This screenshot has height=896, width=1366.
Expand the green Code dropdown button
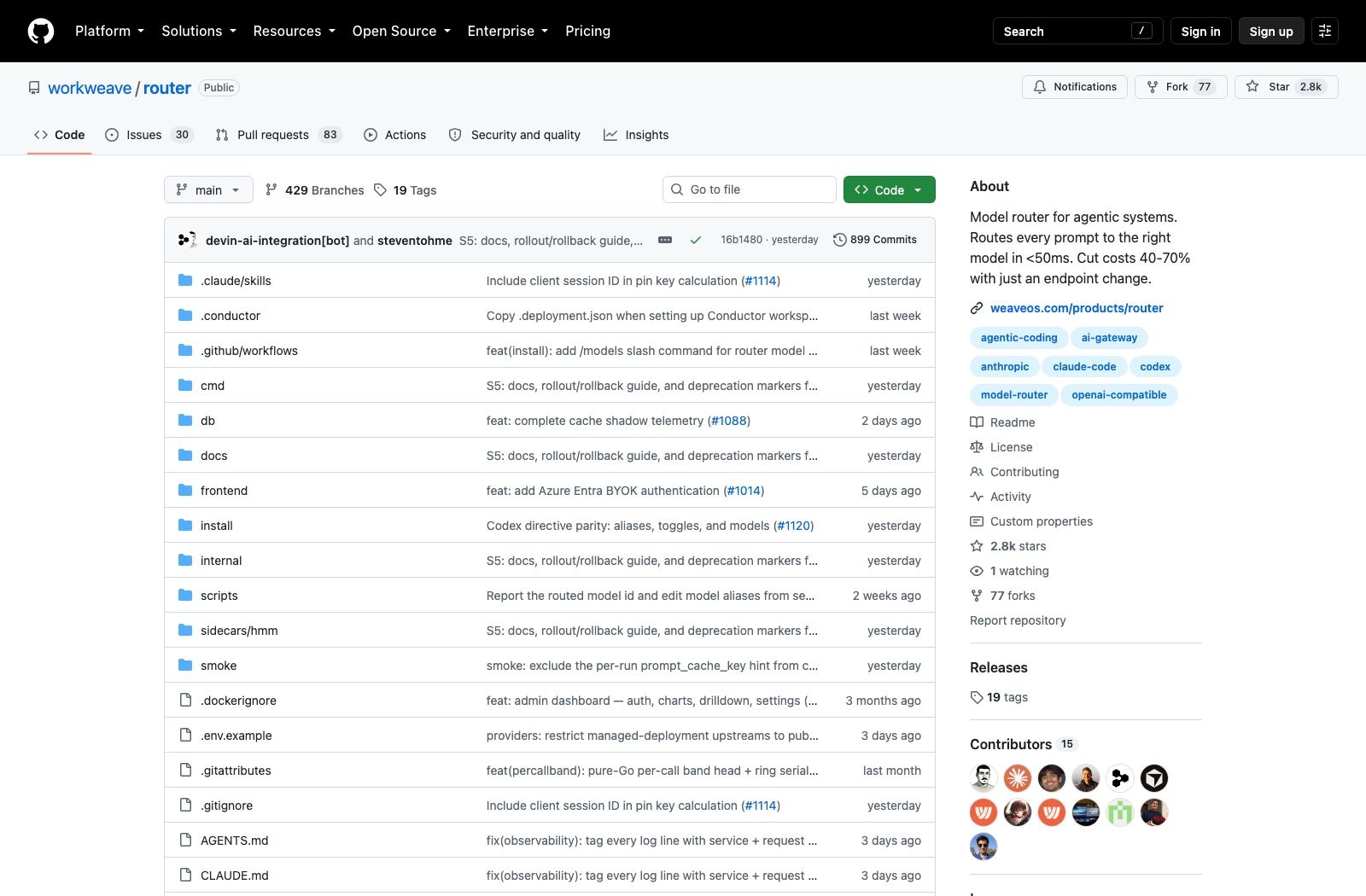pos(889,189)
